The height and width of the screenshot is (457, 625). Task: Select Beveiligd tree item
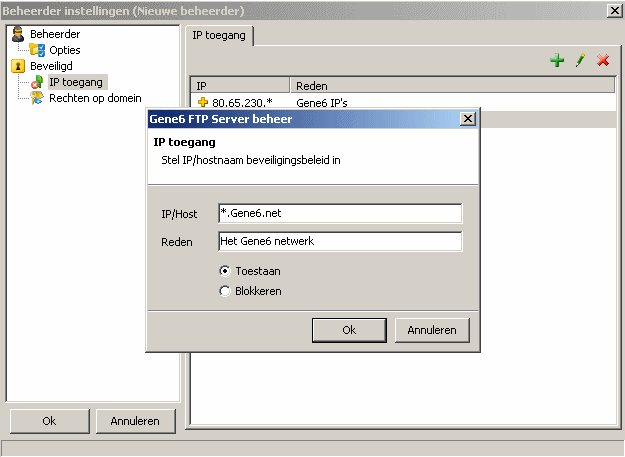point(51,66)
